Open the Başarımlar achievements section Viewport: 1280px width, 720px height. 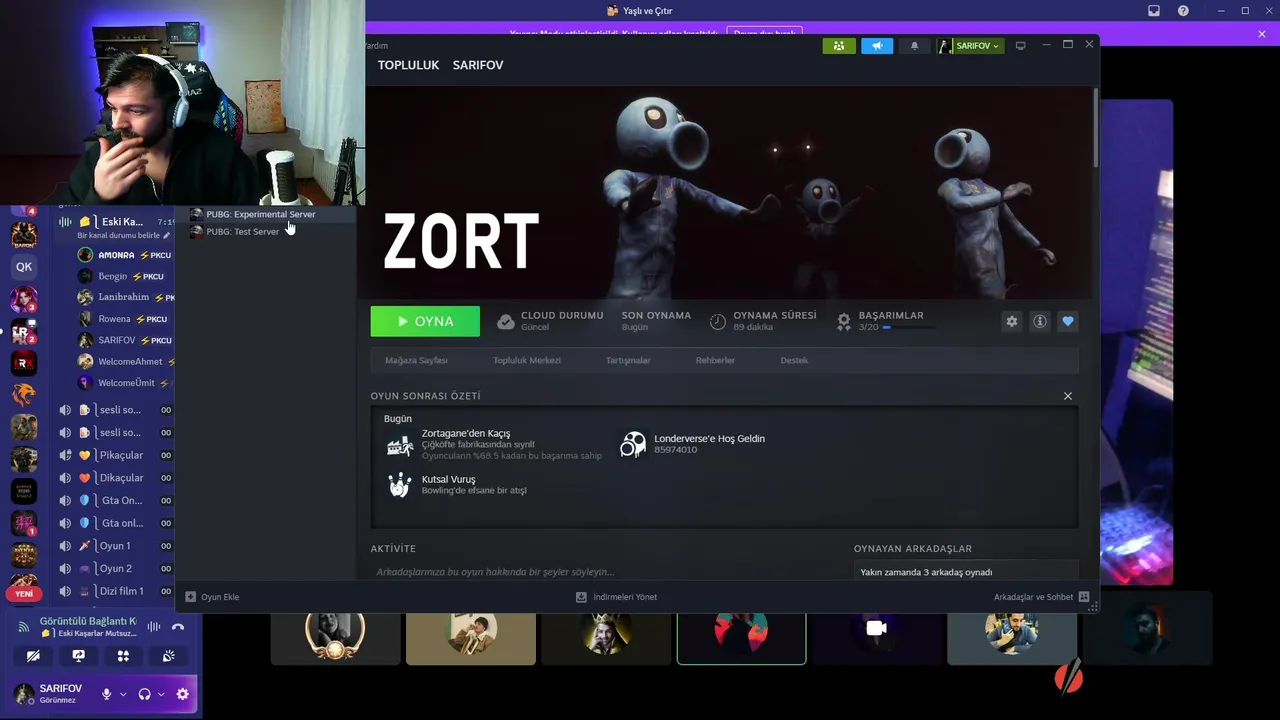tap(890, 316)
